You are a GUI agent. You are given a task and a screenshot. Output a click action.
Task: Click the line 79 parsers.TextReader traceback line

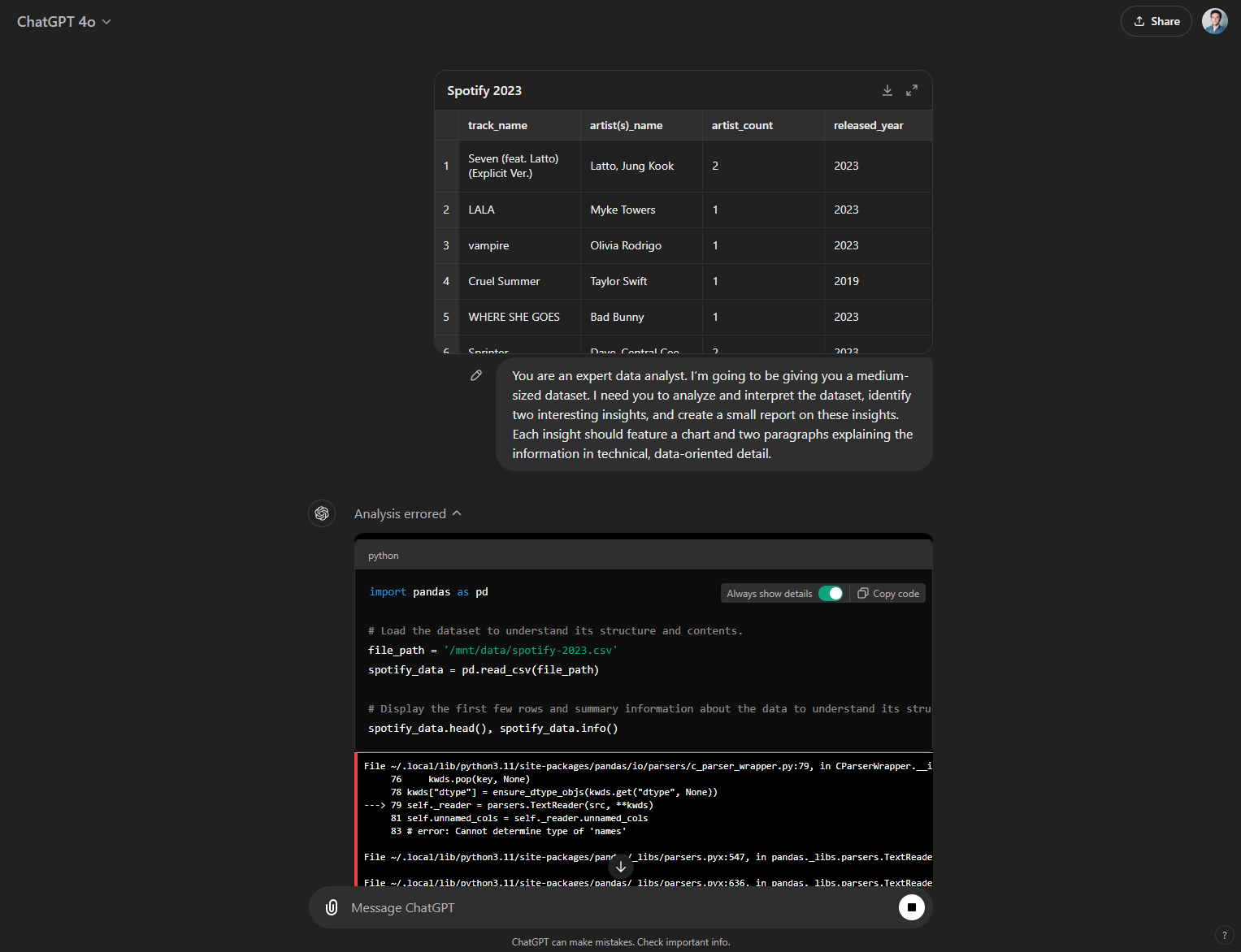pyautogui.click(x=509, y=805)
